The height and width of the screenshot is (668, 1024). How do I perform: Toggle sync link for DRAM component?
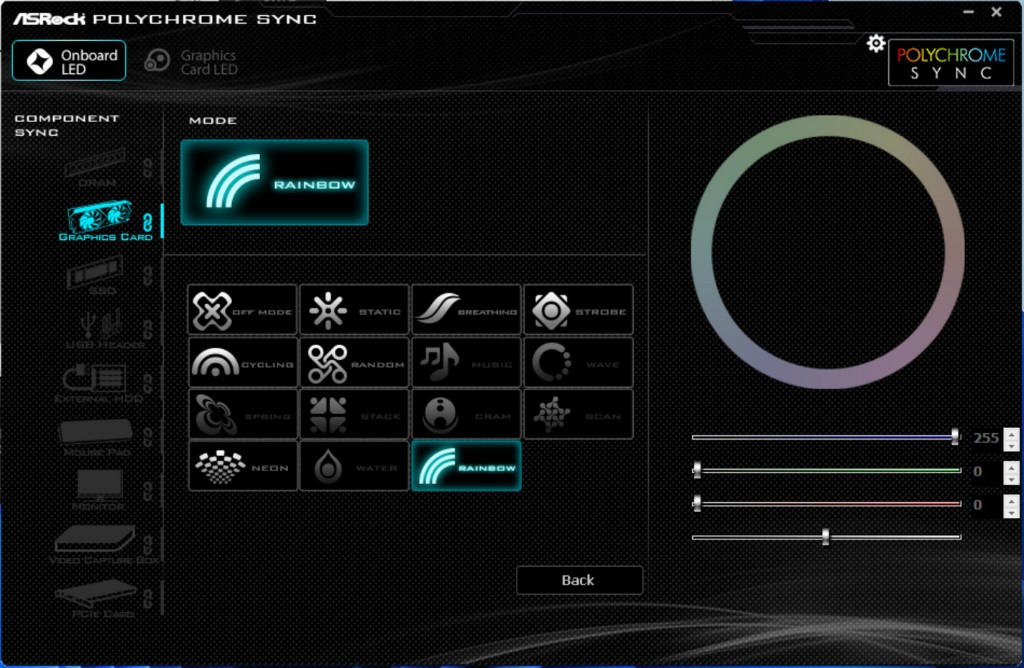(148, 168)
